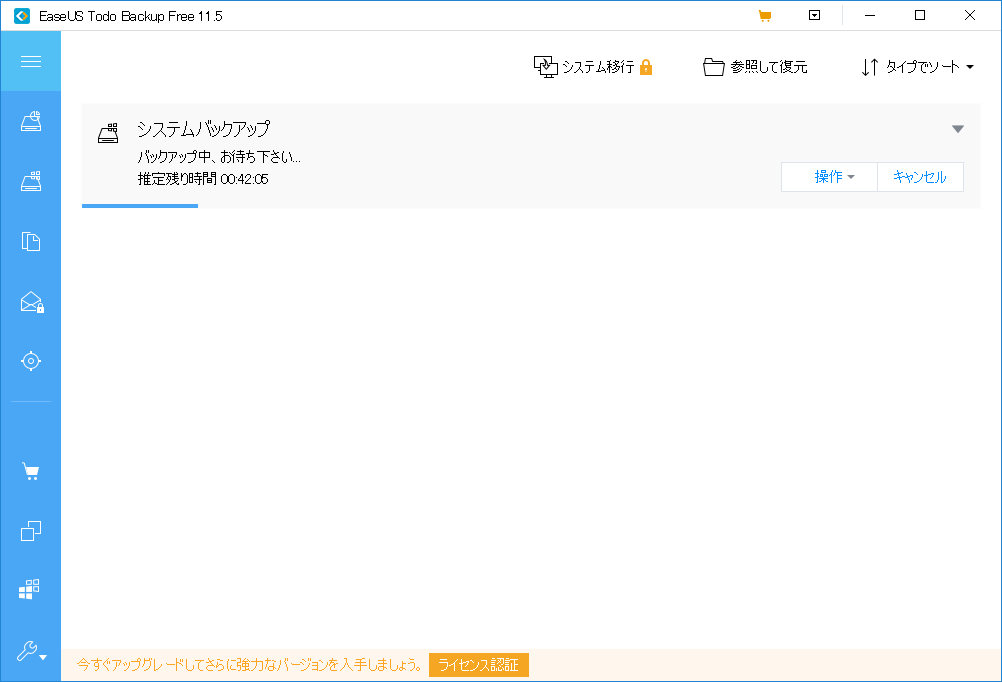Open the Tools wrench menu in the sidebar

point(31,651)
